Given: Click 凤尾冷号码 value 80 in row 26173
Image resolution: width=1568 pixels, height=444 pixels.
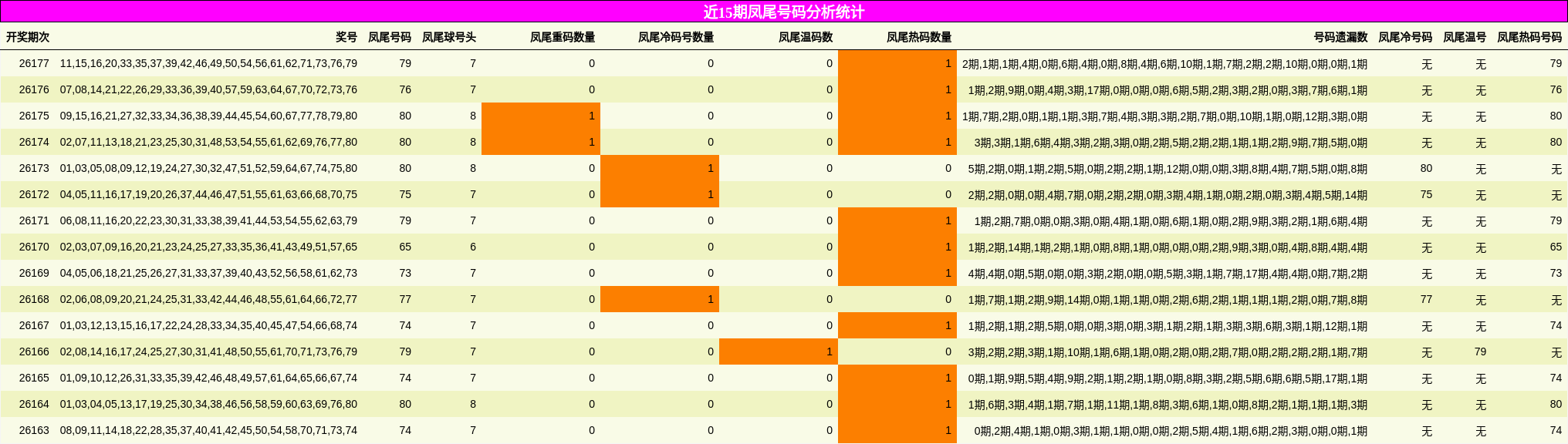Looking at the screenshot, I should click(x=1426, y=168).
